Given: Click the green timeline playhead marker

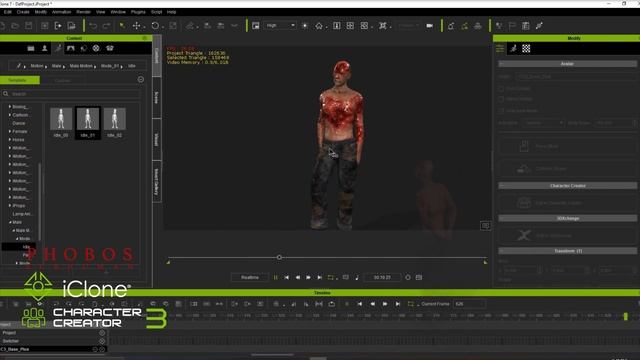Looking at the screenshot, I should (625, 316).
